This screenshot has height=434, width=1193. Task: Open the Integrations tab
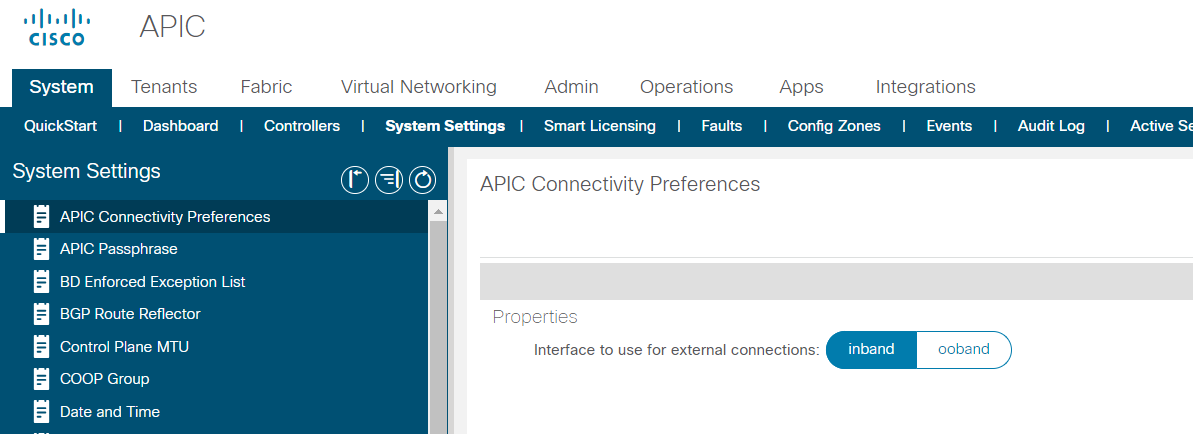(x=925, y=87)
